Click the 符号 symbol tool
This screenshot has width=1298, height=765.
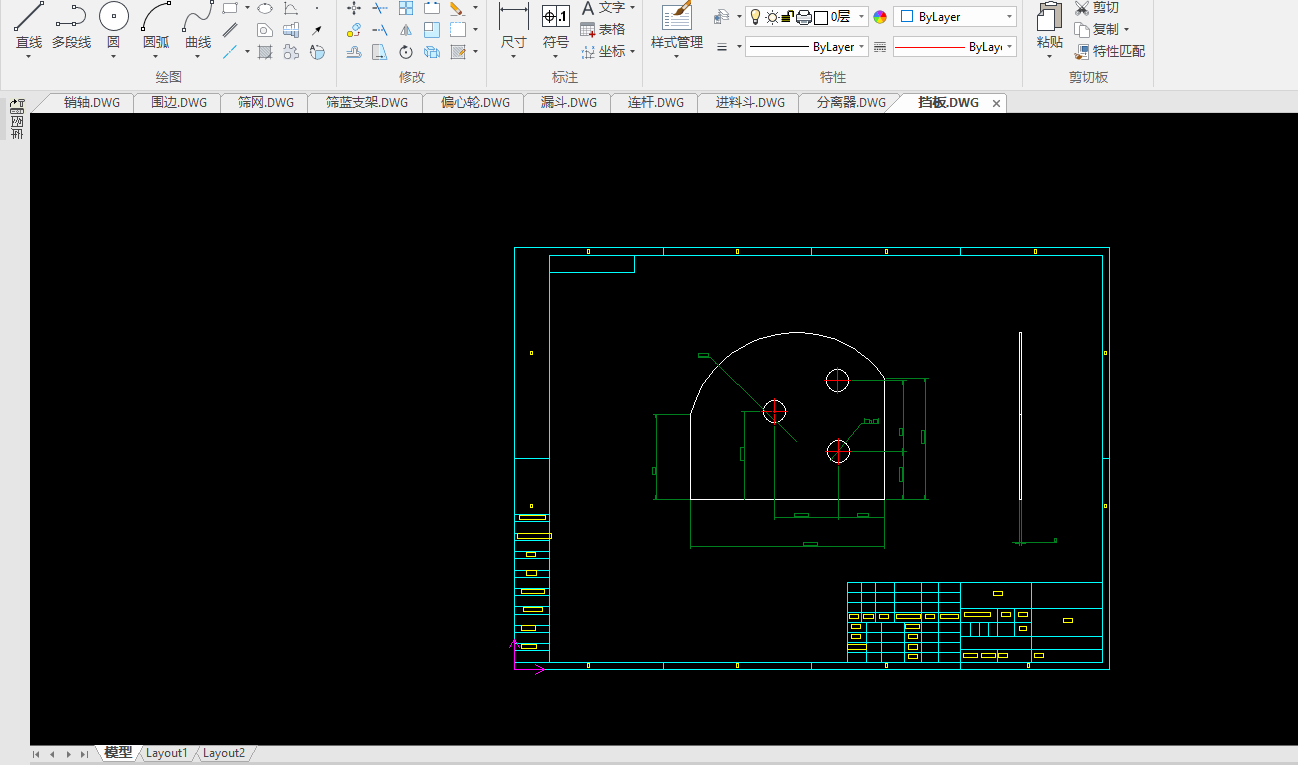point(556,18)
